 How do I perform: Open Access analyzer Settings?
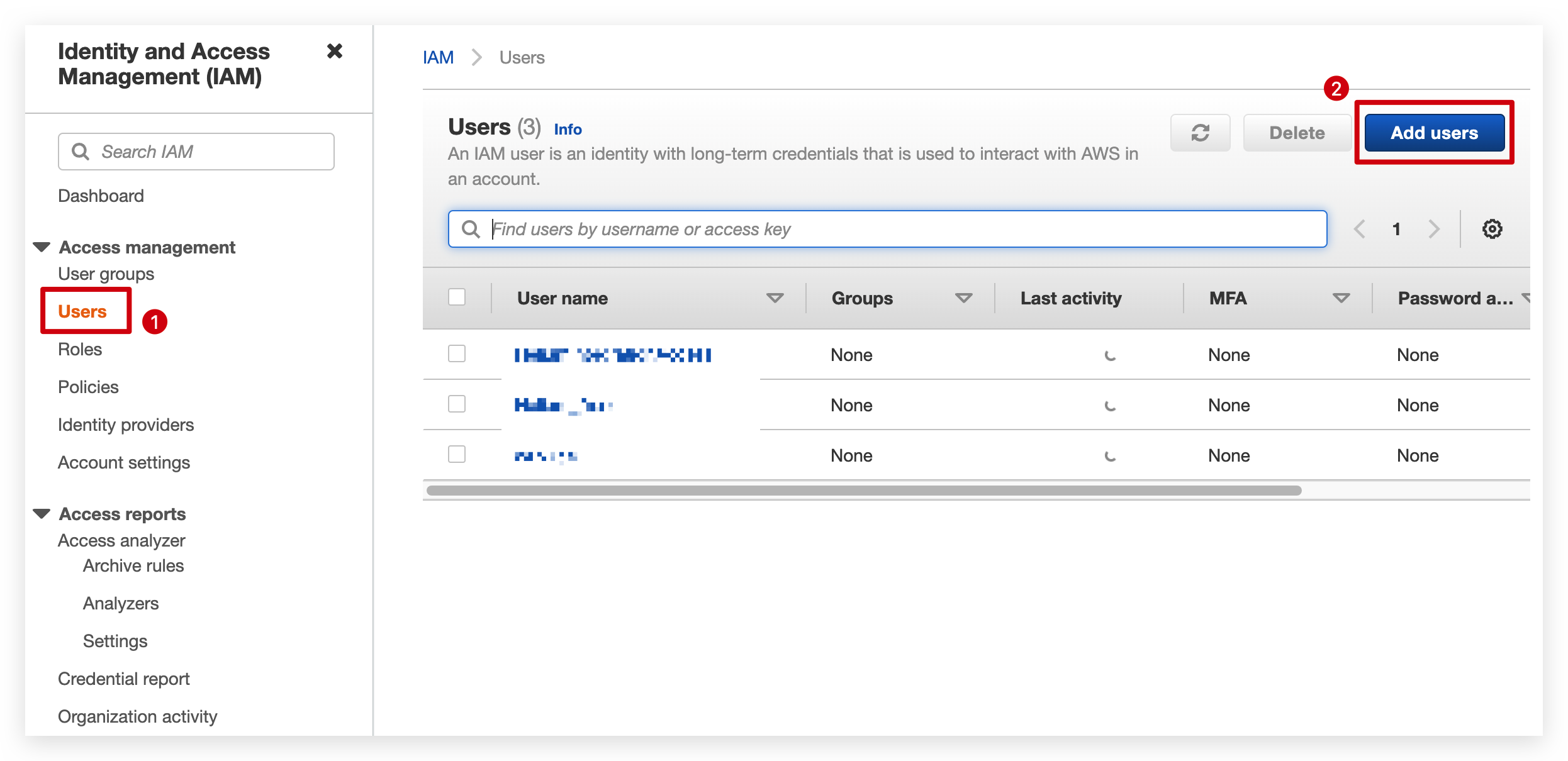tap(115, 641)
